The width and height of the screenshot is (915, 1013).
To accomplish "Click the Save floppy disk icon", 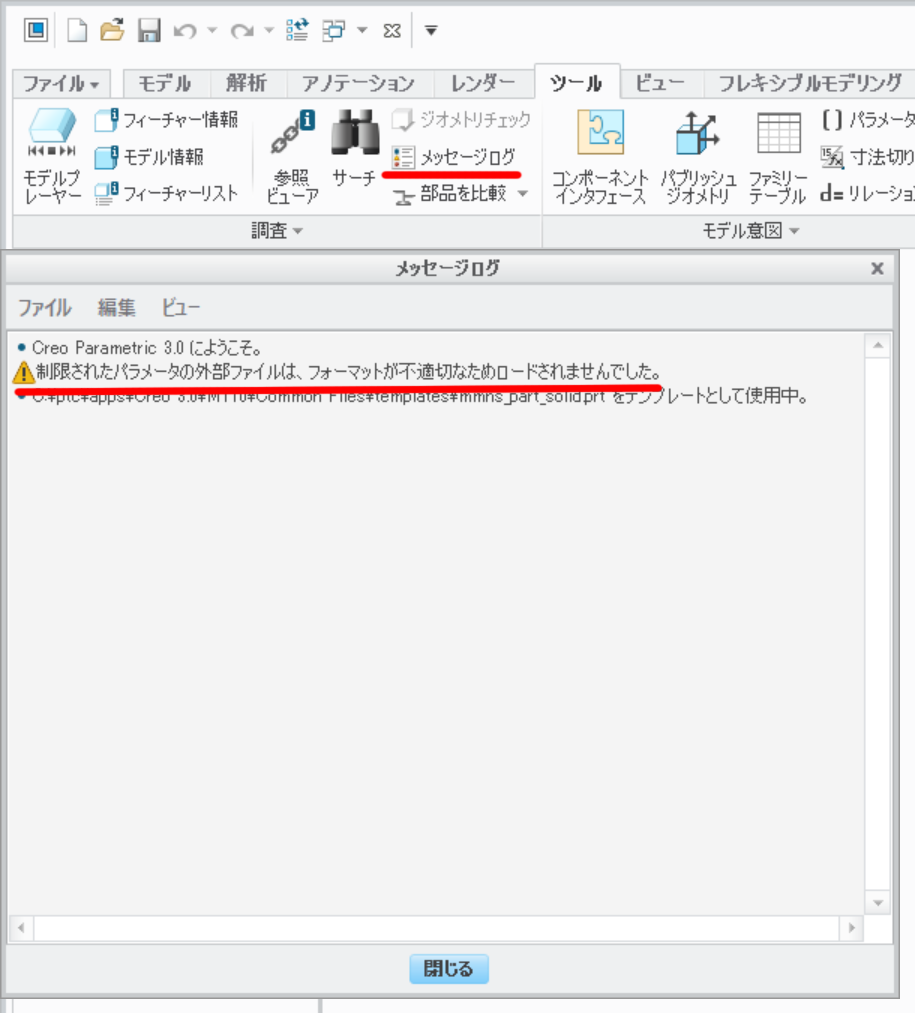I will click(149, 30).
